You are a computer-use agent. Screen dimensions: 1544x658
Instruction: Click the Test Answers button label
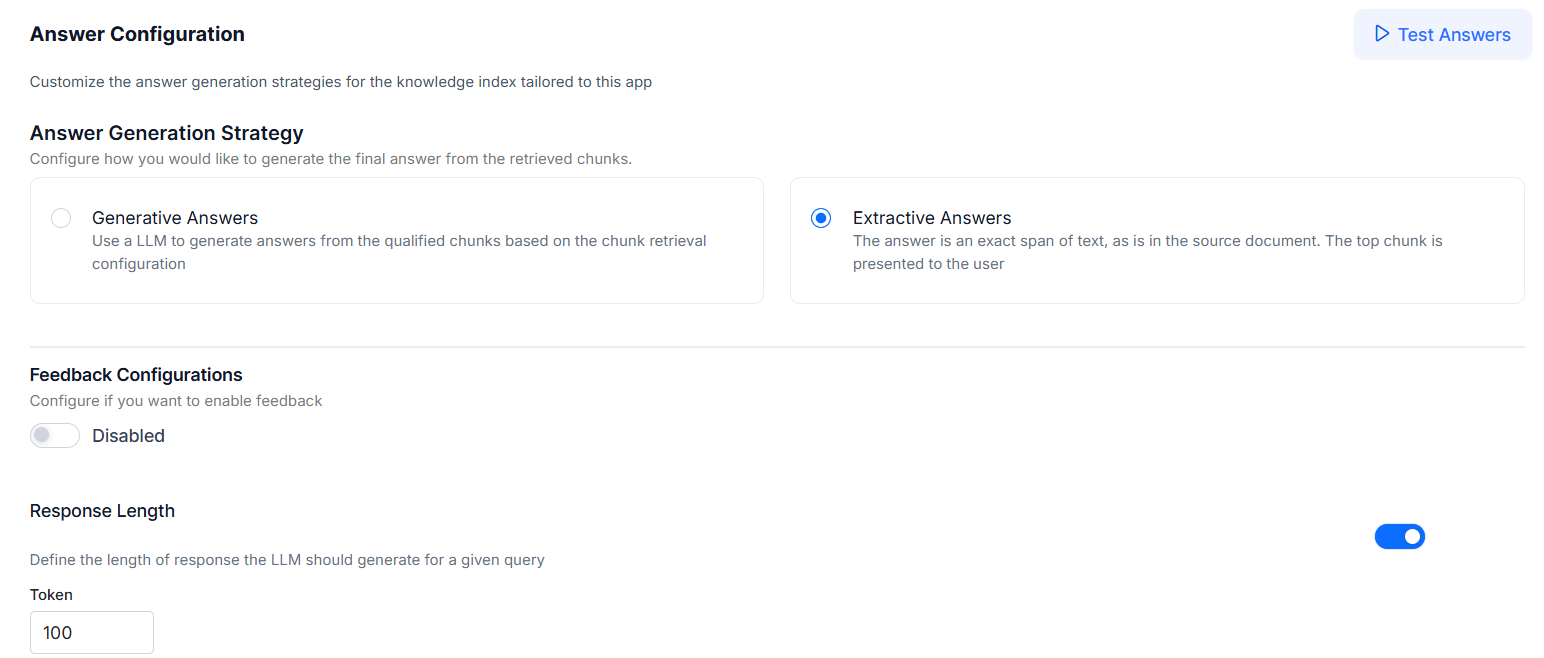[1454, 35]
